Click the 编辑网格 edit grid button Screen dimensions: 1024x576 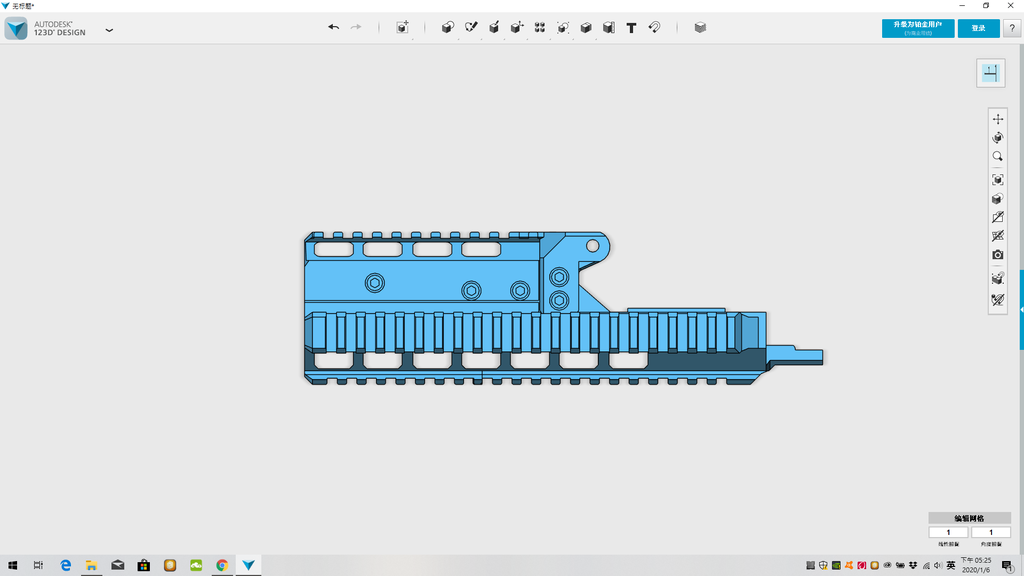click(970, 518)
